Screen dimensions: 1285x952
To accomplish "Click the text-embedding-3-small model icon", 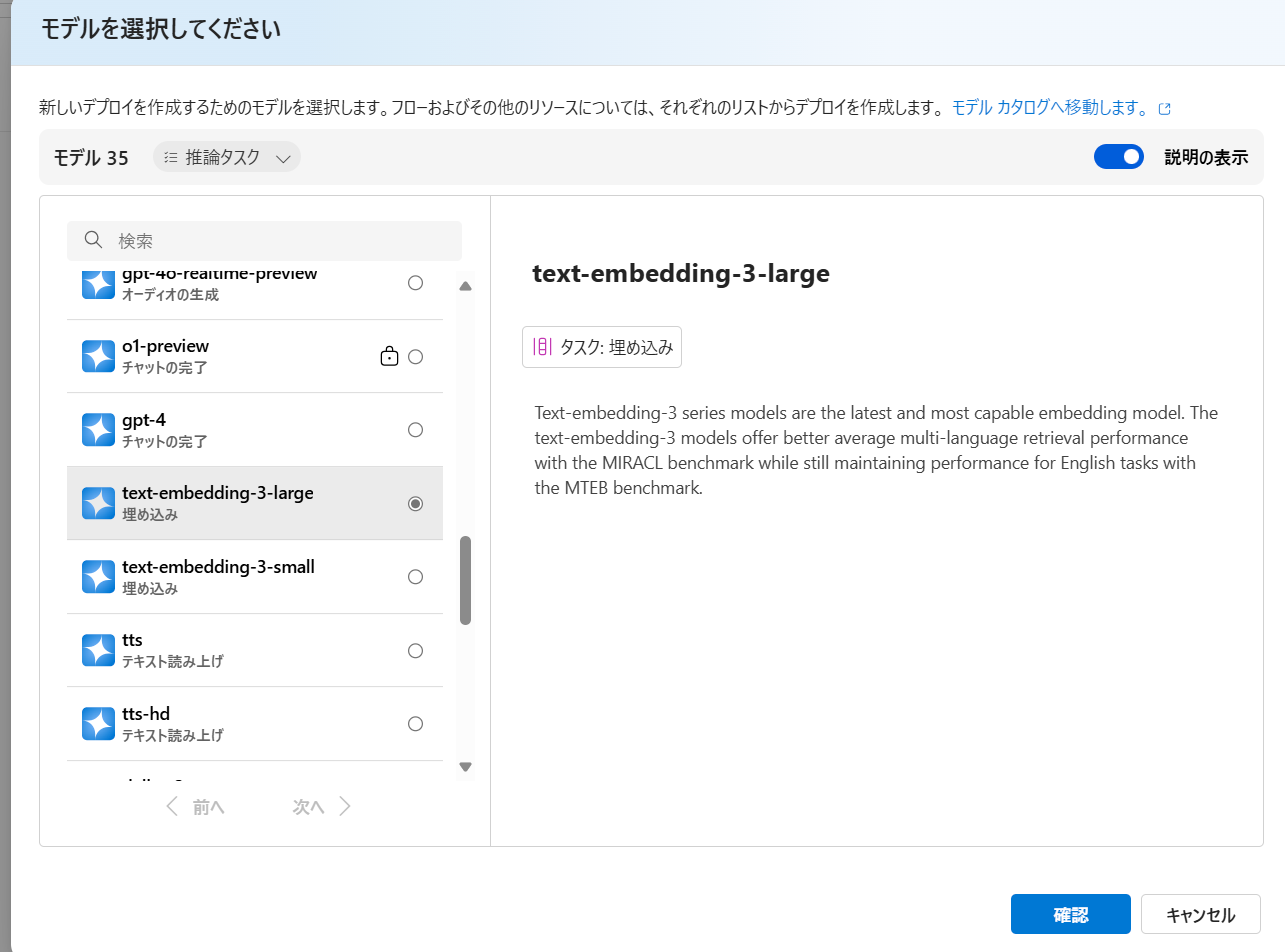I will tap(98, 577).
